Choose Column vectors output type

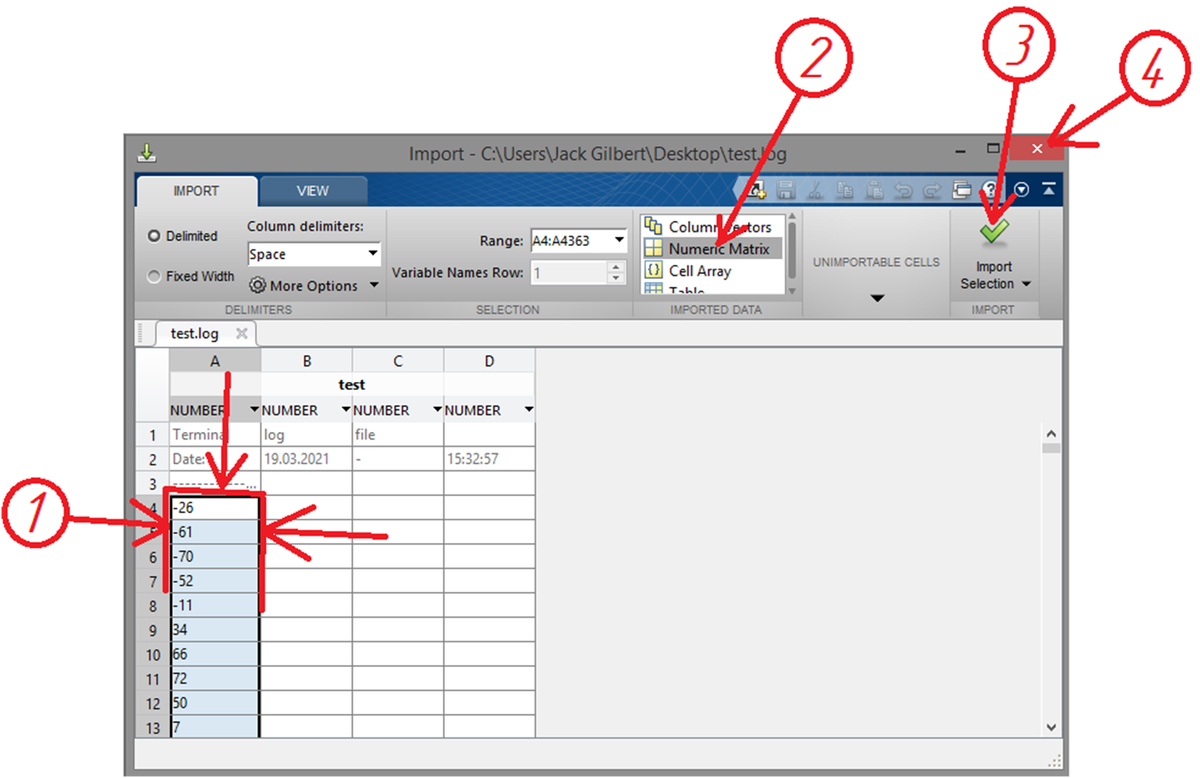tap(710, 227)
